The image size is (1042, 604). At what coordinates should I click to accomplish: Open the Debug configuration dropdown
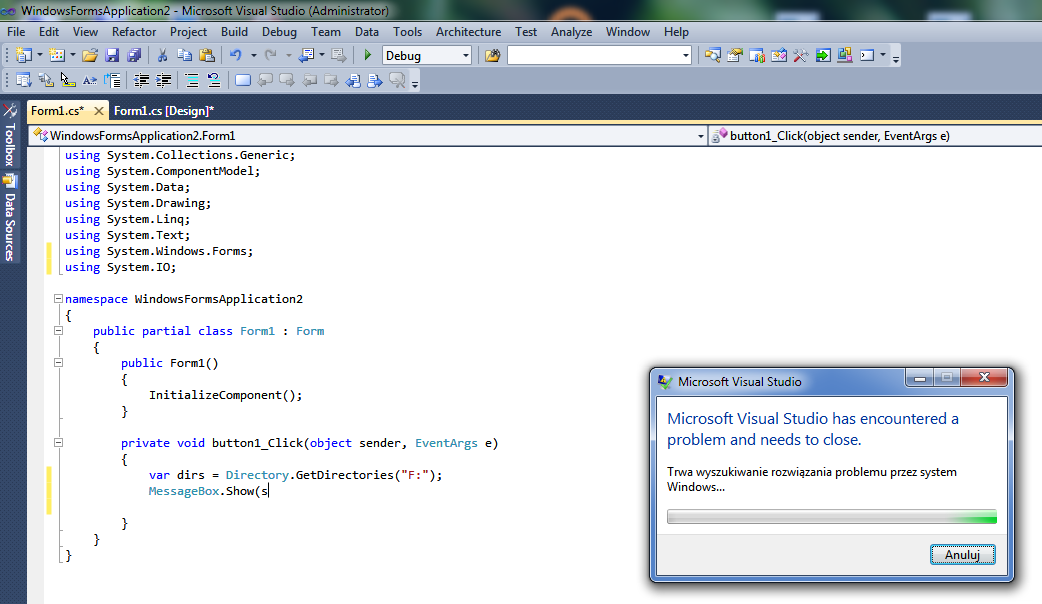(x=465, y=56)
